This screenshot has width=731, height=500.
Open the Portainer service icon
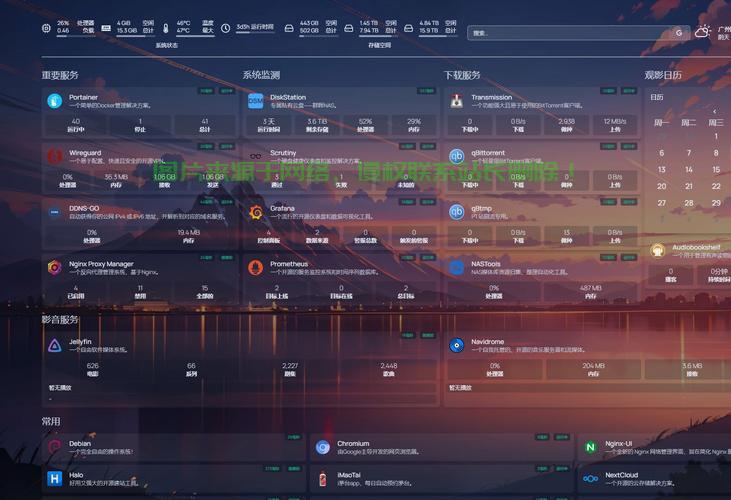pyautogui.click(x=55, y=101)
